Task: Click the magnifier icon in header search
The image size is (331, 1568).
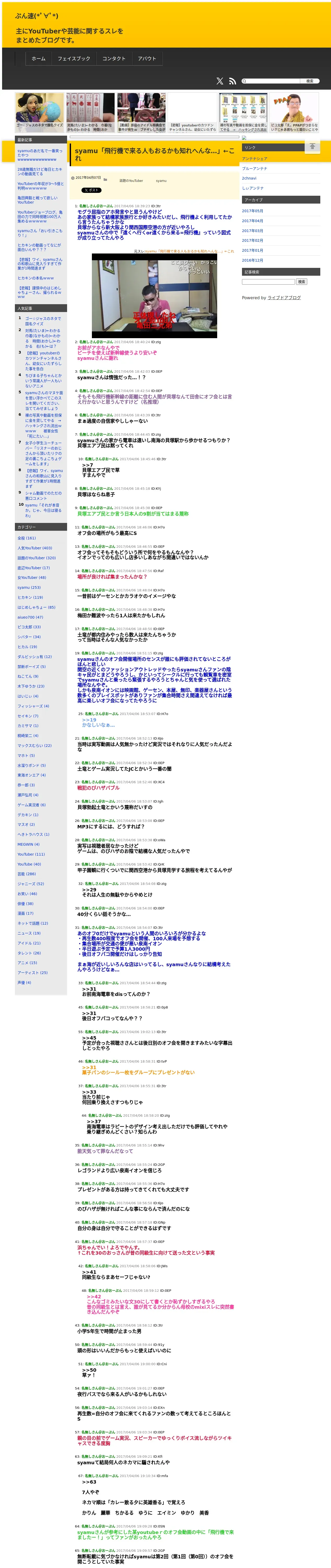Action: (245, 81)
